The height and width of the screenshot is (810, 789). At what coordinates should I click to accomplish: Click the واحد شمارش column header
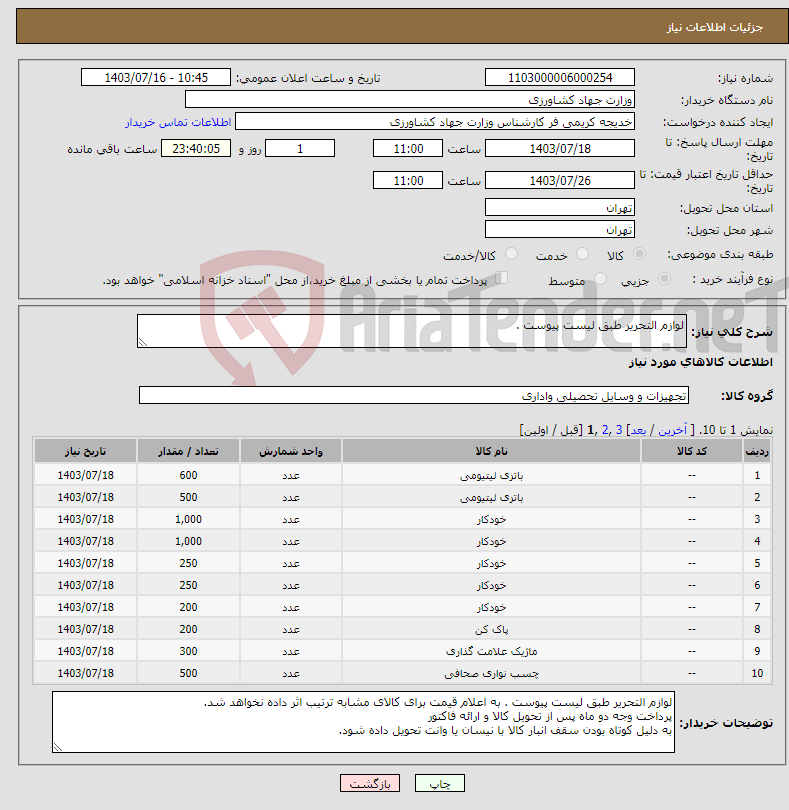(x=291, y=451)
